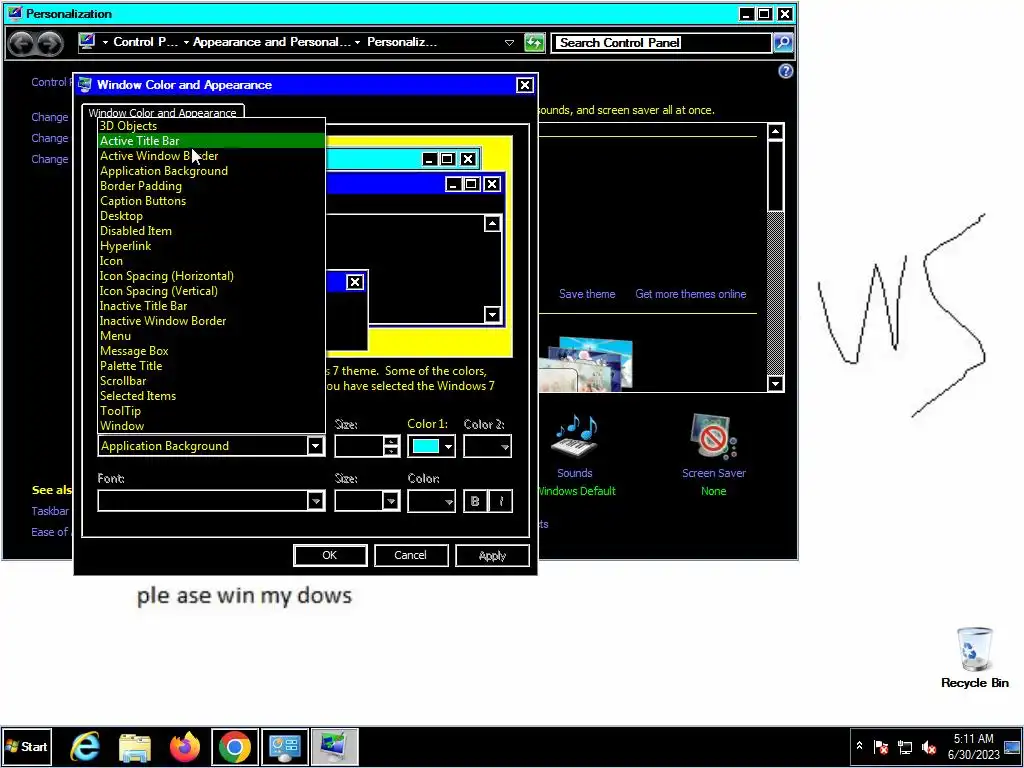The height and width of the screenshot is (768, 1024).
Task: Click the Save theme link
Action: (x=587, y=294)
